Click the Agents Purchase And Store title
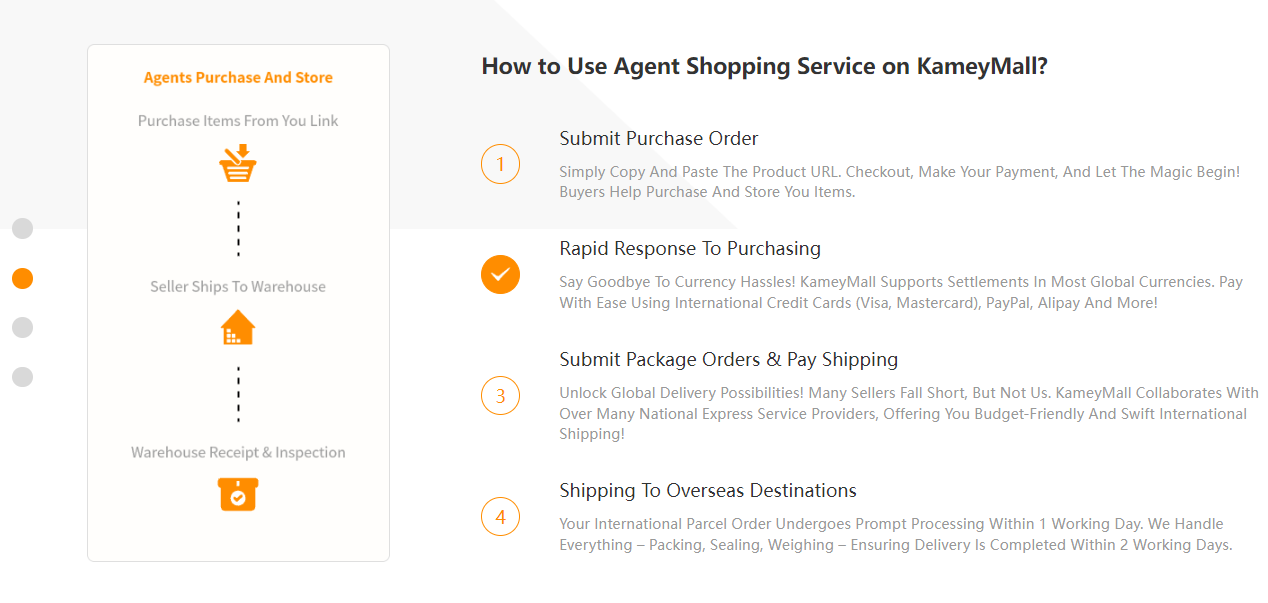 tap(238, 77)
